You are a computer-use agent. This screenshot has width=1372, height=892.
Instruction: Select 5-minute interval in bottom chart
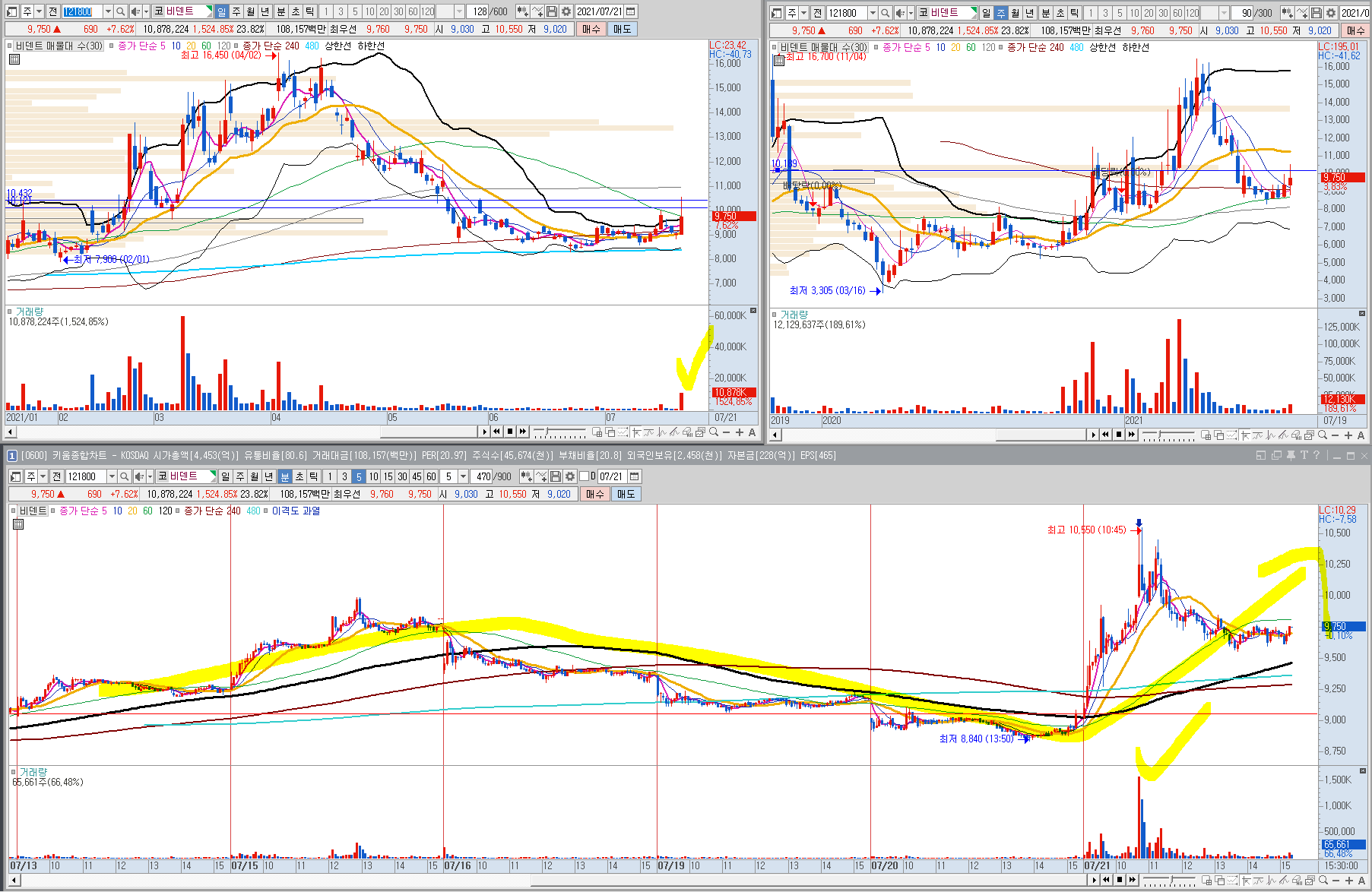click(359, 476)
